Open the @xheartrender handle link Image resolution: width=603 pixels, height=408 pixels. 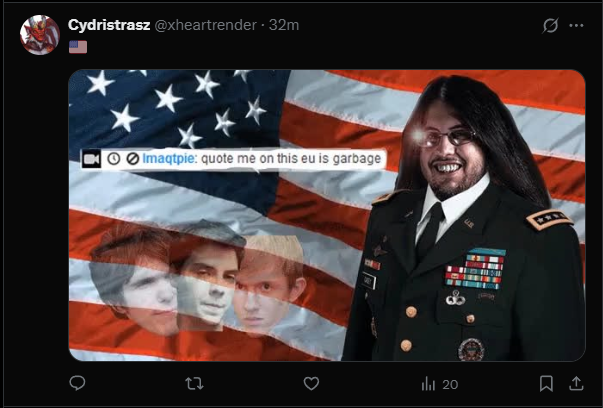(205, 25)
